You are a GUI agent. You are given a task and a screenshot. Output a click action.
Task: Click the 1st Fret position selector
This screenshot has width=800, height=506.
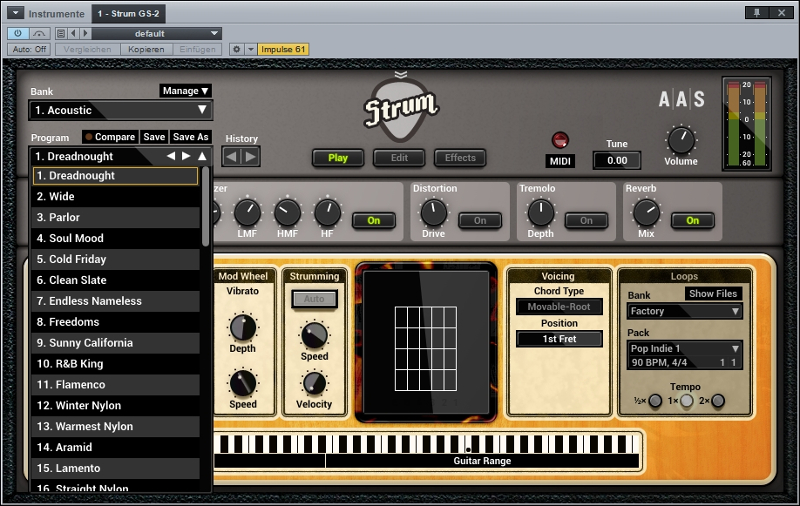[x=559, y=339]
